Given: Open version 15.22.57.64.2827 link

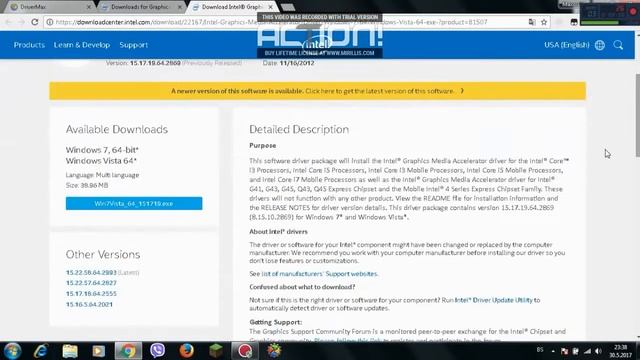Looking at the screenshot, I should point(91,283).
